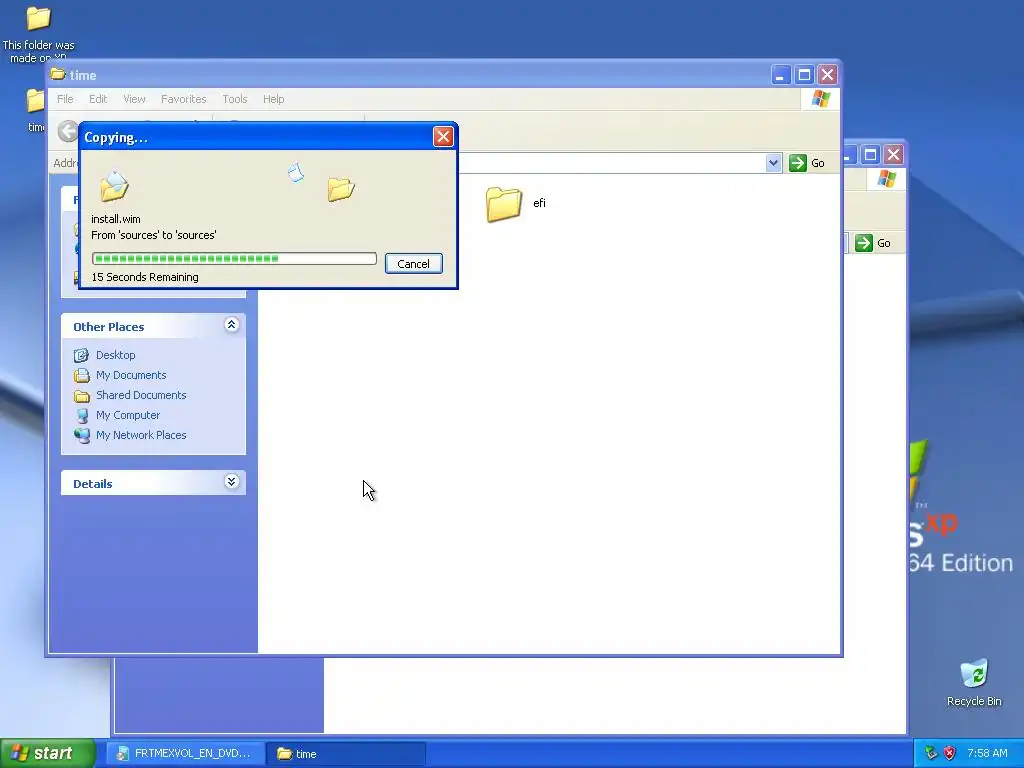Click the Desktop icon in Other Places
This screenshot has width=1024, height=768.
click(x=82, y=355)
